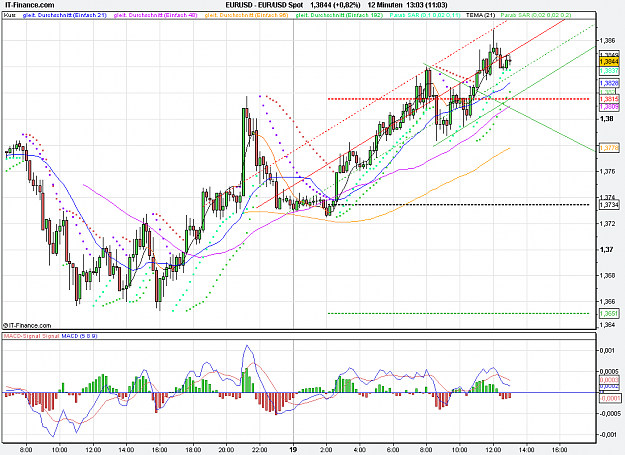Click the red 1,3815 price tag
This screenshot has width=625, height=455.
coord(609,99)
